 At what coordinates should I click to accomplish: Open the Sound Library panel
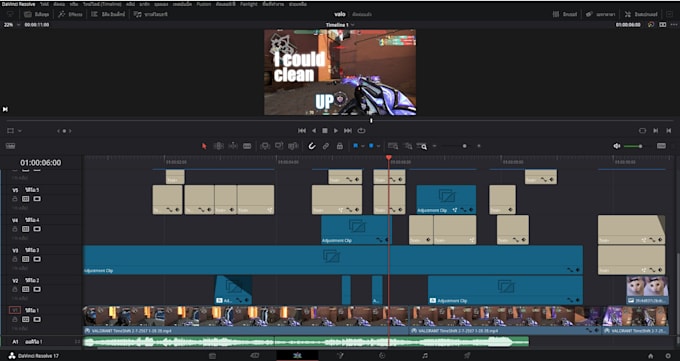point(150,14)
